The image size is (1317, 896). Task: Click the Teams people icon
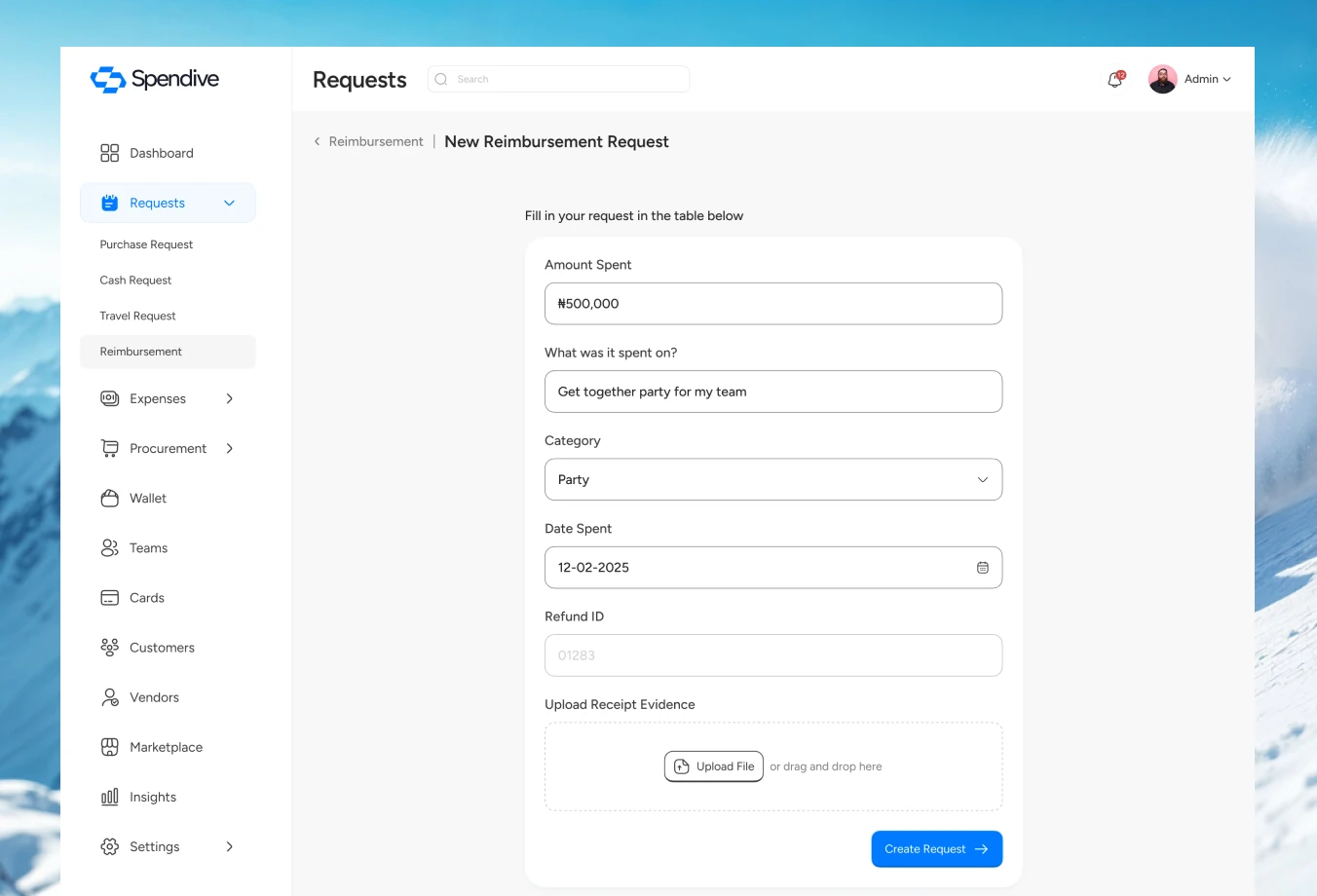click(110, 548)
